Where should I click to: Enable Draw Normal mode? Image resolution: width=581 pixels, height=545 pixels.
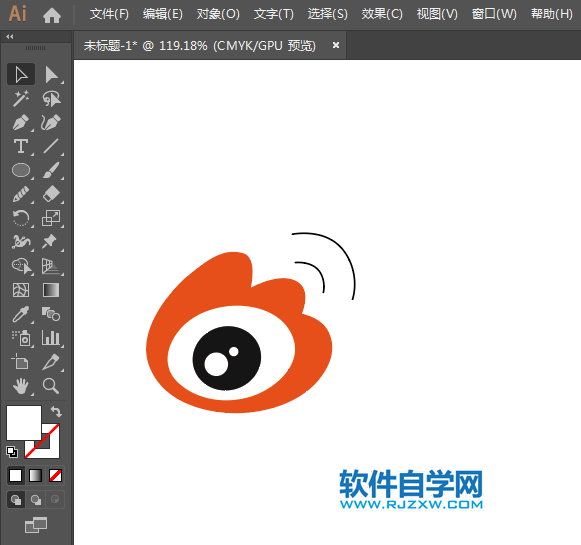tap(16, 500)
